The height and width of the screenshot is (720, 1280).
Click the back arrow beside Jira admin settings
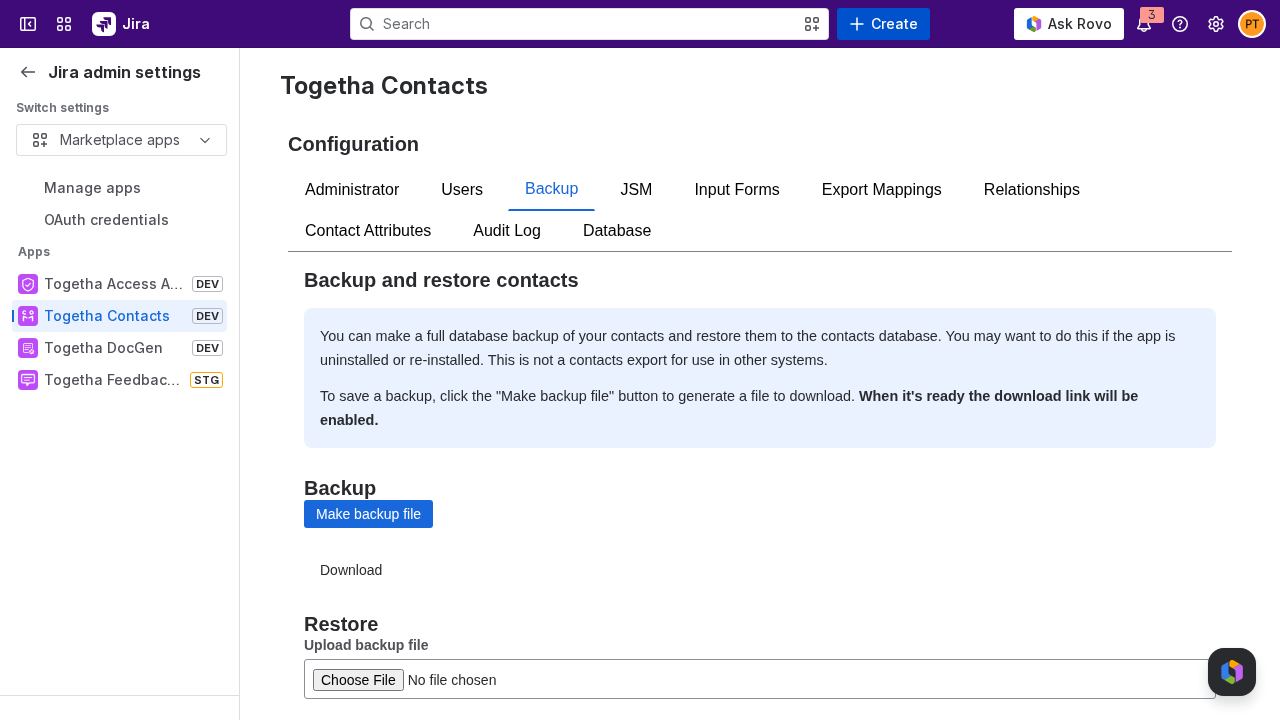pos(28,72)
